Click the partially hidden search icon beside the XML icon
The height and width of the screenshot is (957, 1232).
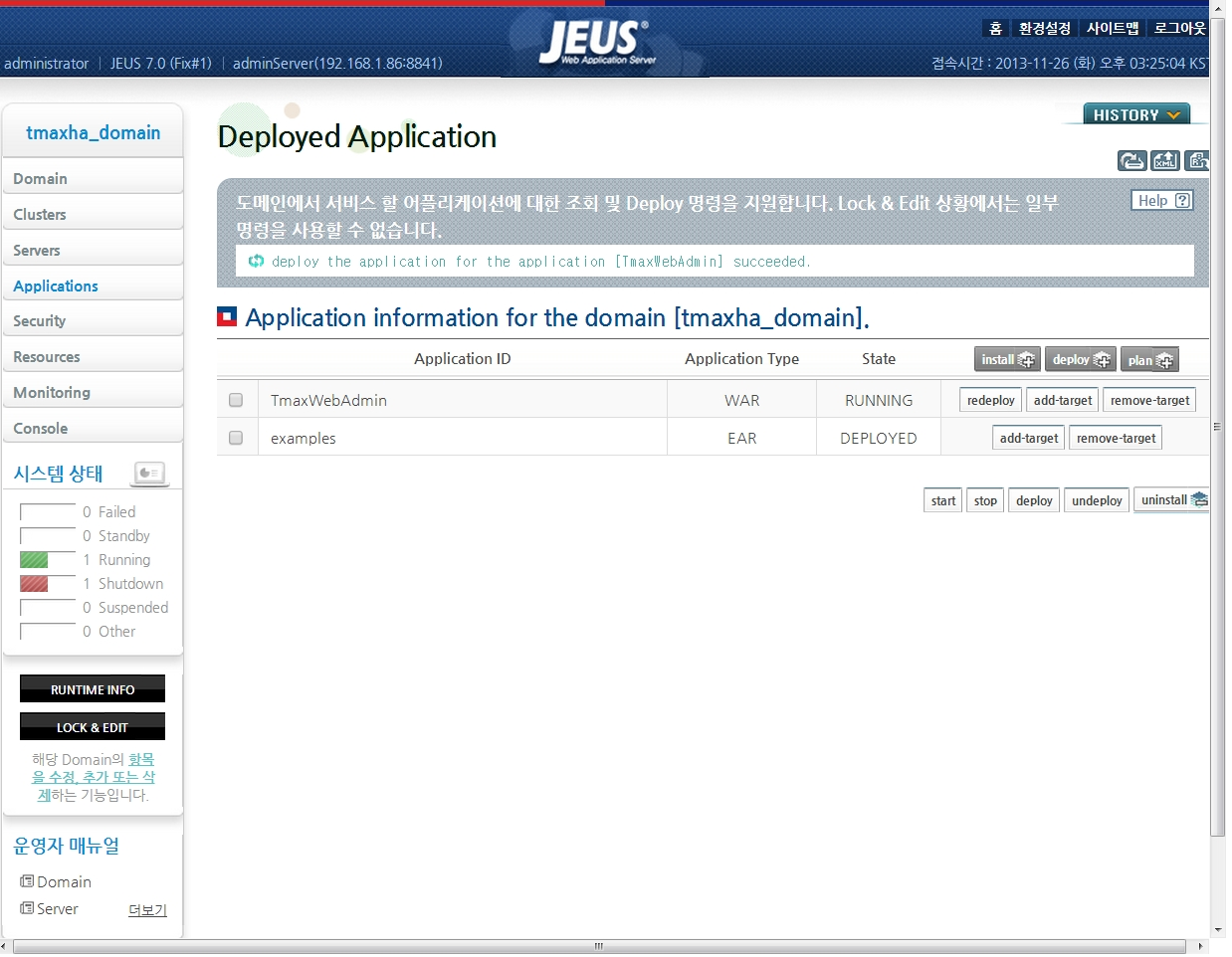[x=1197, y=160]
